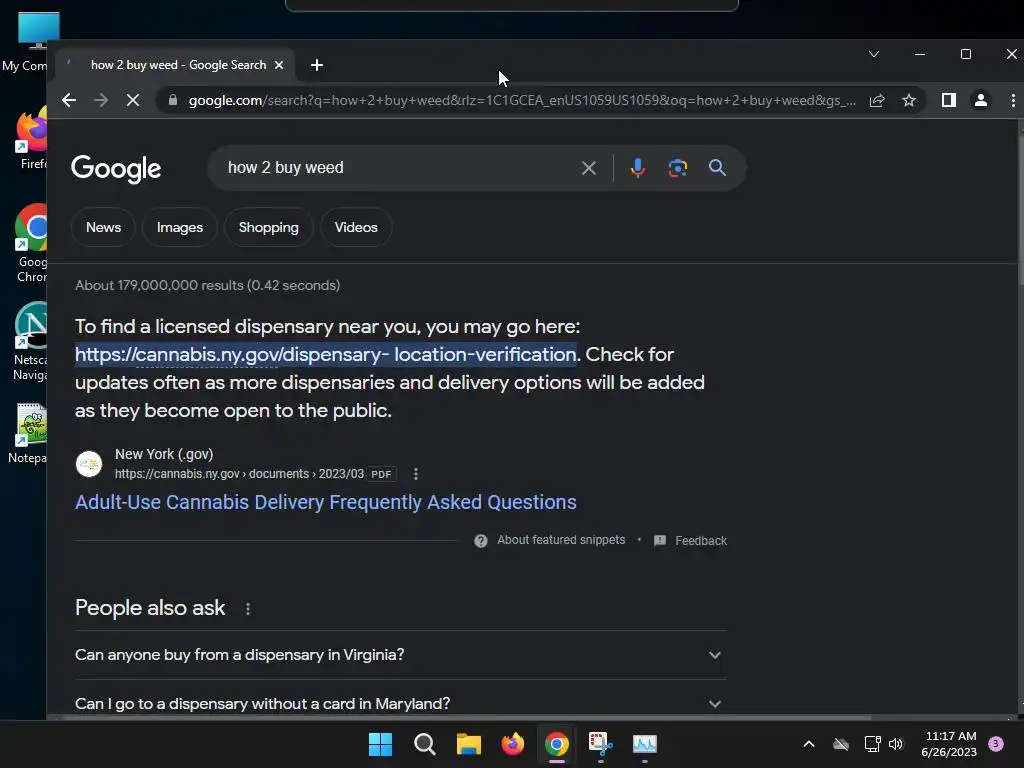Open the notification badge showing 3
This screenshot has height=768, width=1024.
click(x=996, y=744)
